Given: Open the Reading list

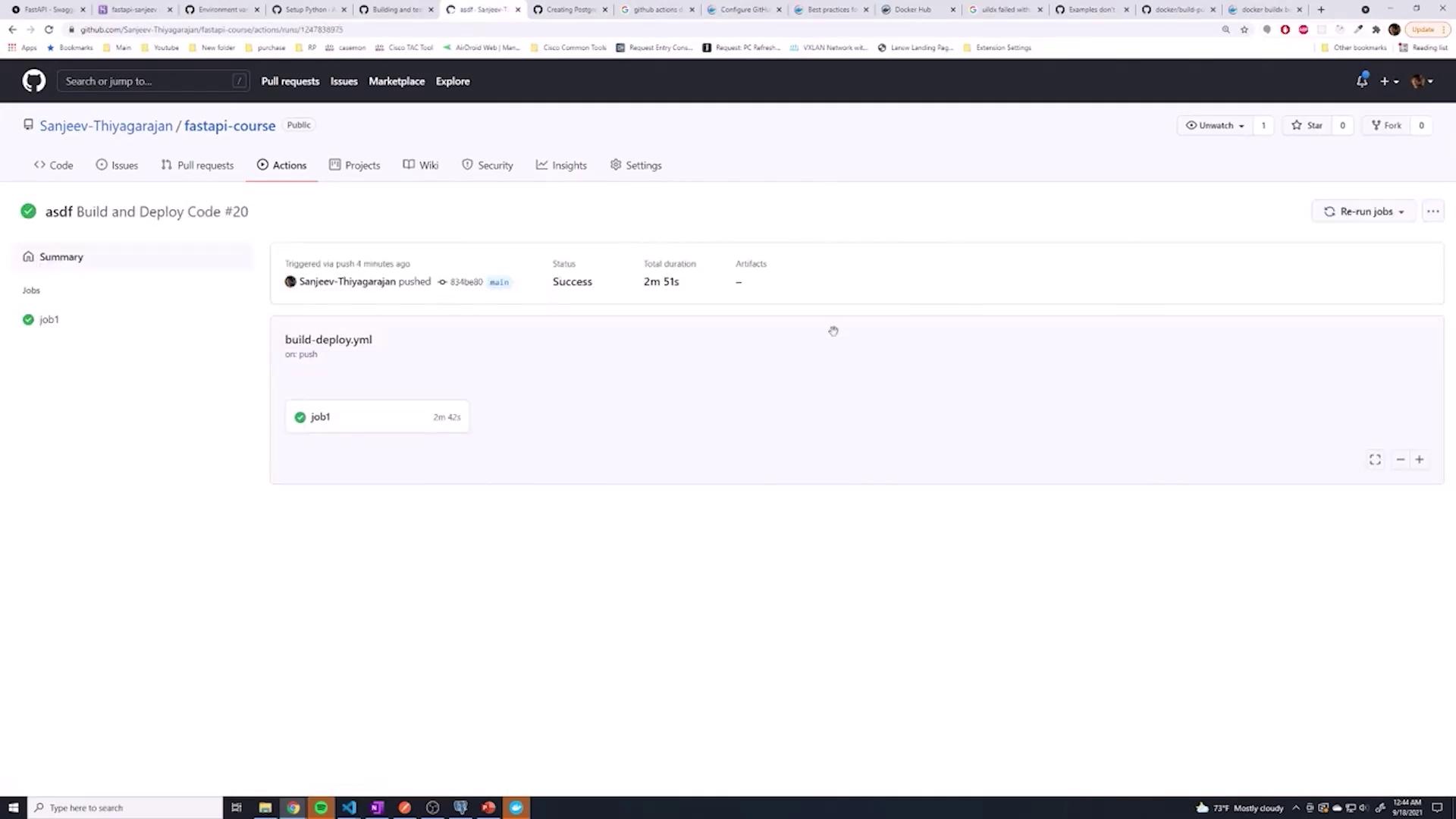Looking at the screenshot, I should (1423, 48).
